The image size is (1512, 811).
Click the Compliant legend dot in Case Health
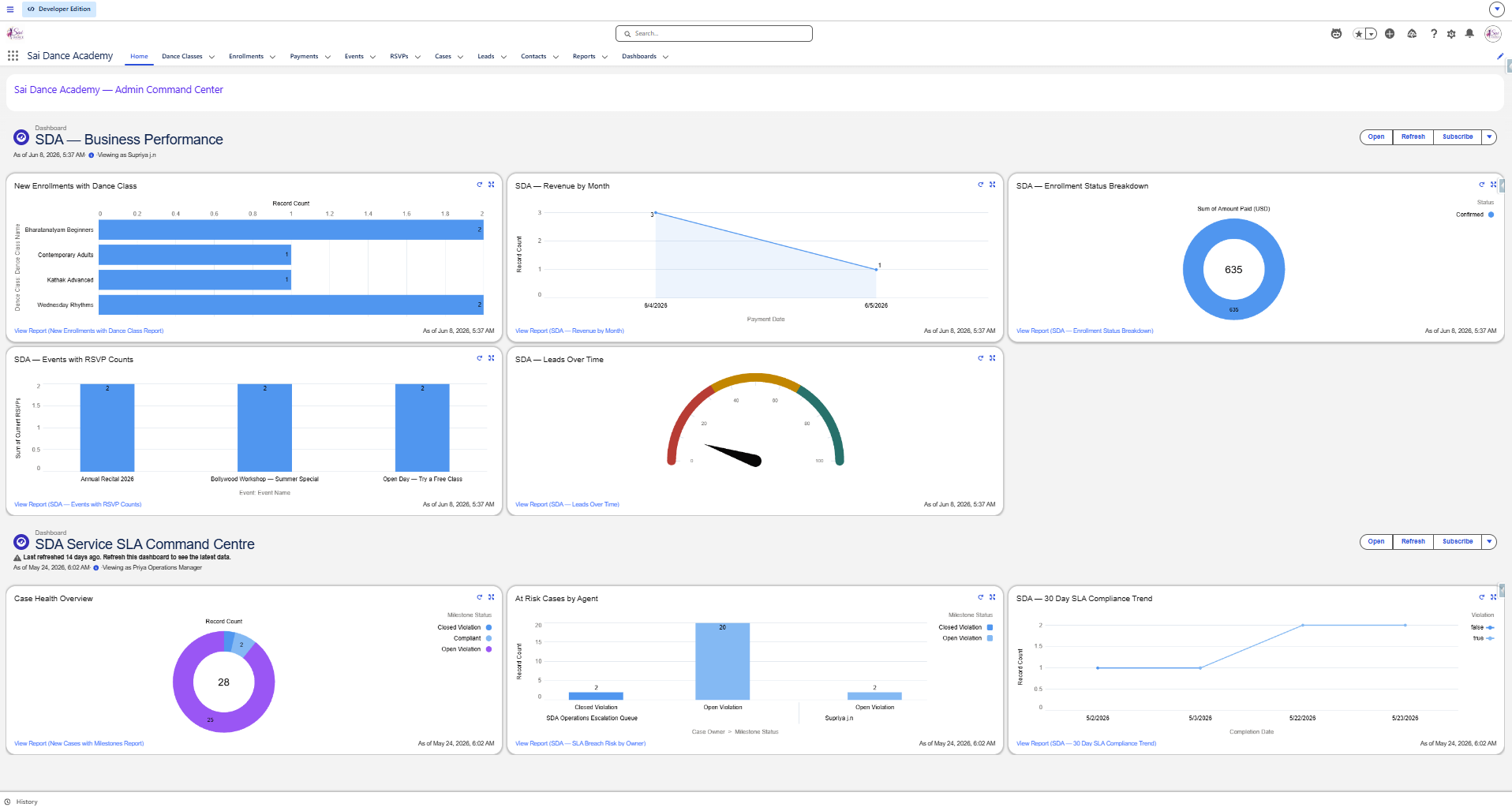click(x=488, y=638)
